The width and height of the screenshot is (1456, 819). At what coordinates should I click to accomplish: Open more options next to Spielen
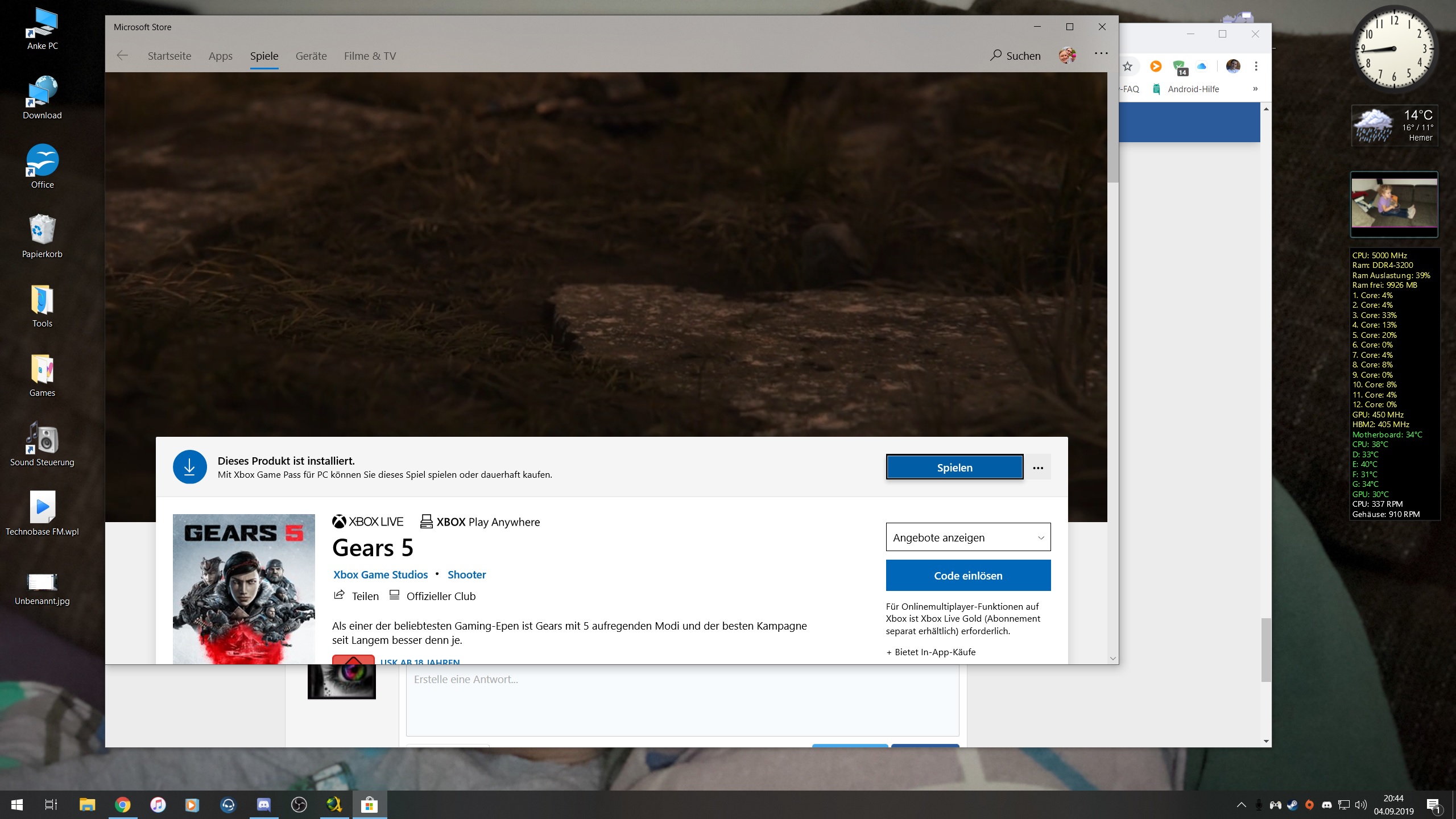pos(1038,468)
